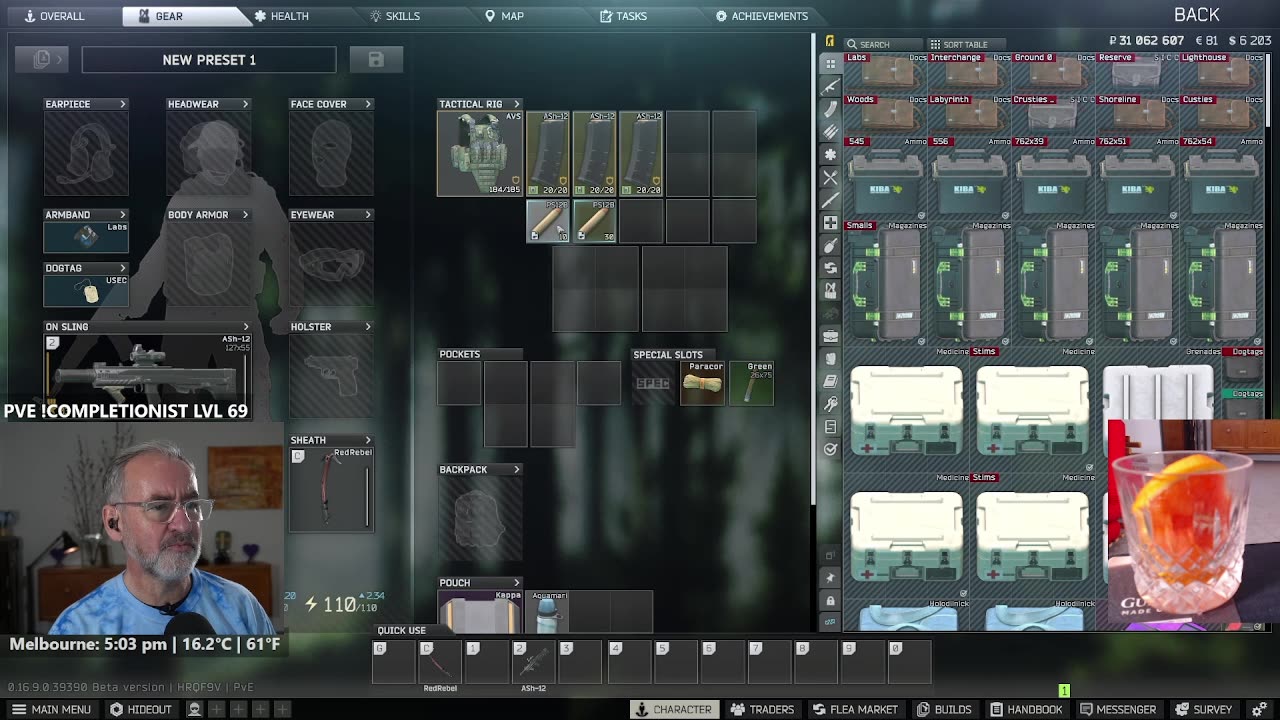Open the Map tab
The image size is (1280, 720).
(x=504, y=16)
